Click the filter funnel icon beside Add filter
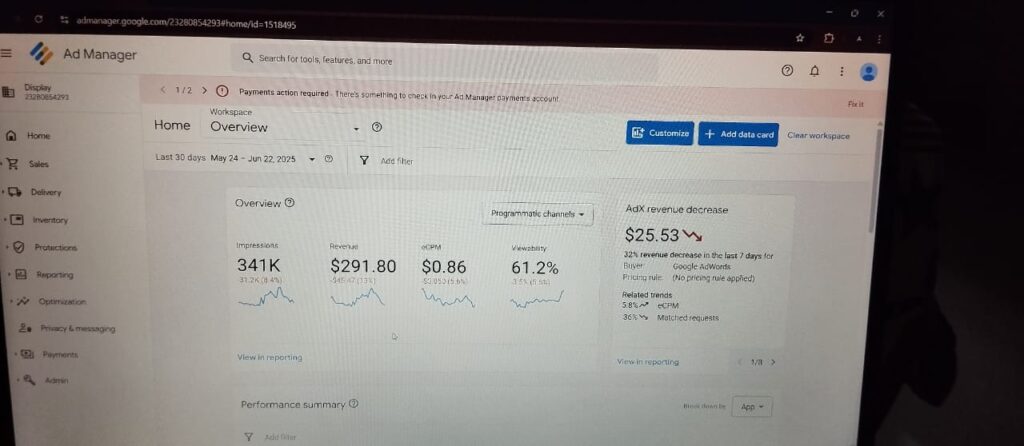 click(364, 160)
